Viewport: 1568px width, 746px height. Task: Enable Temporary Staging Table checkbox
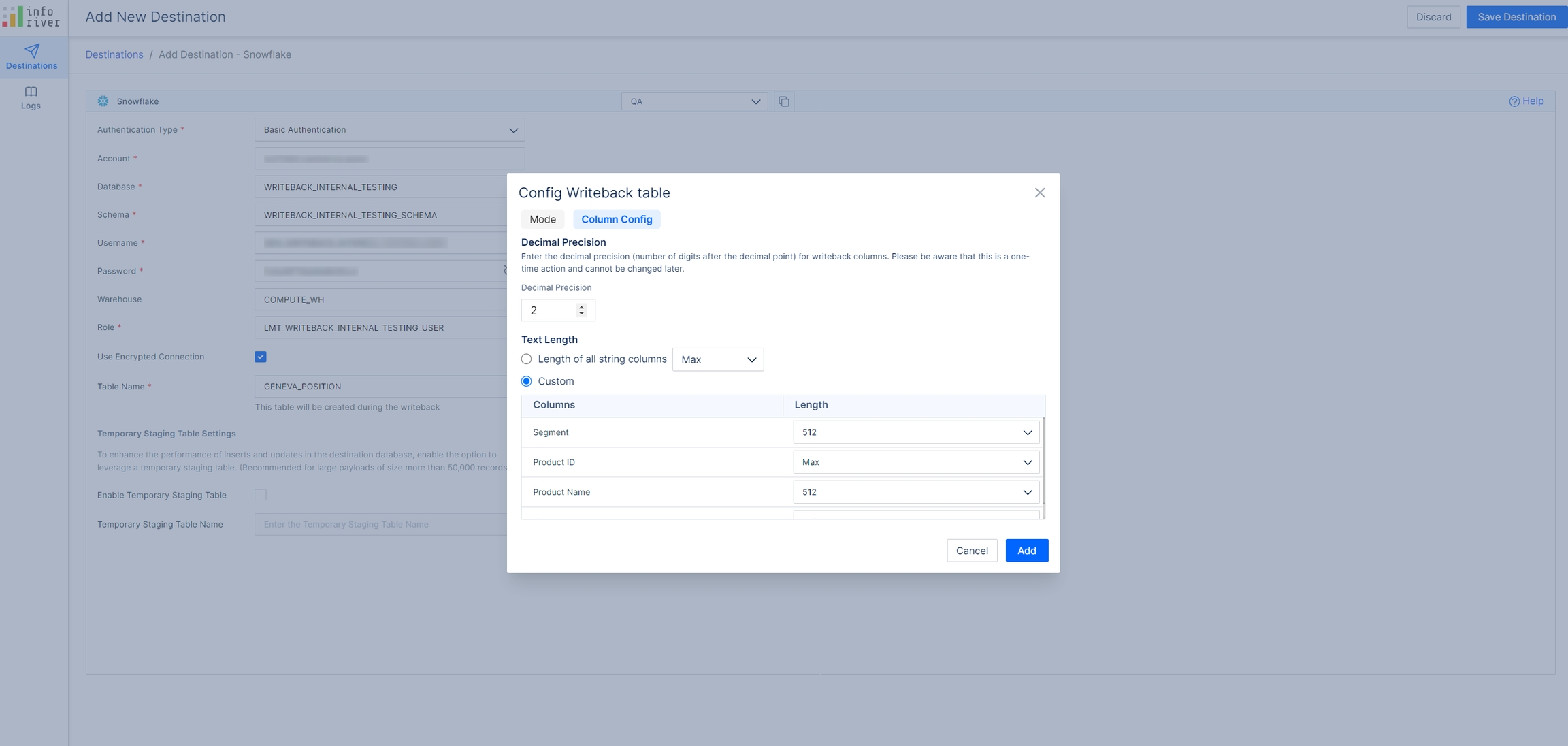[x=261, y=495]
